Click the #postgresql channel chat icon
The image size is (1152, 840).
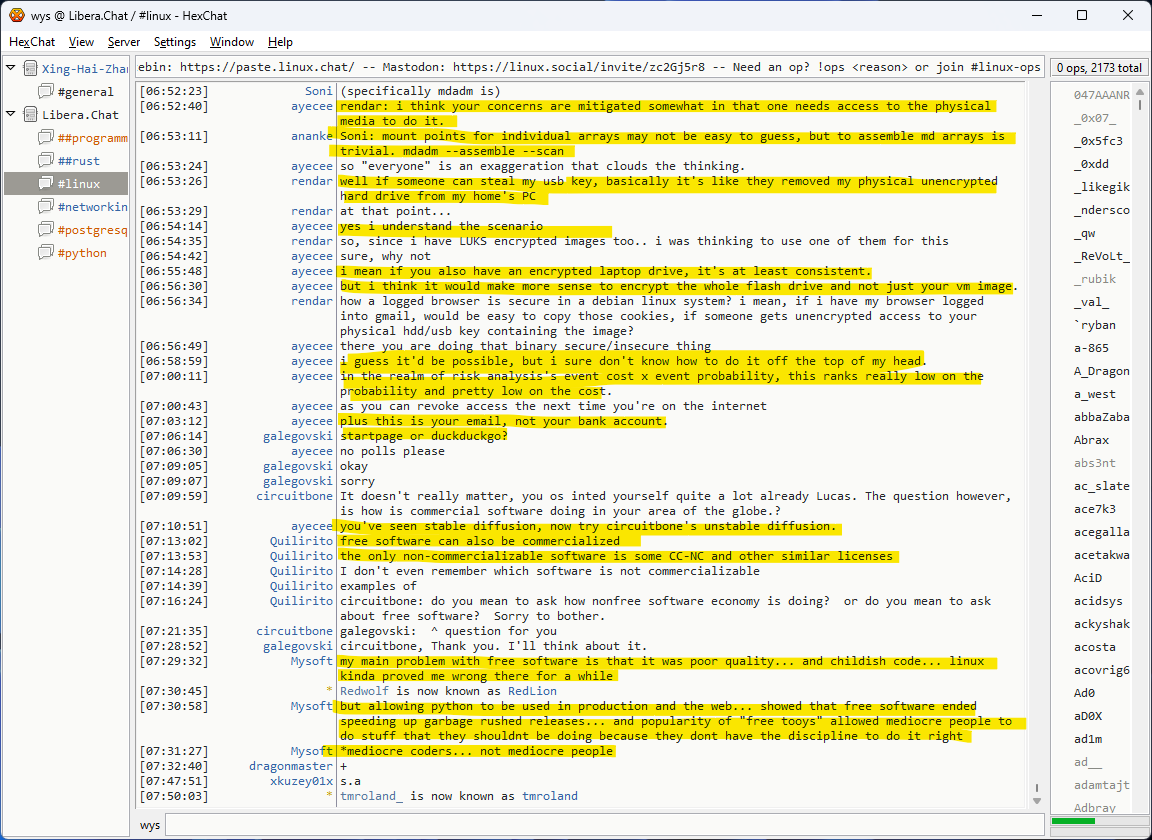click(45, 230)
